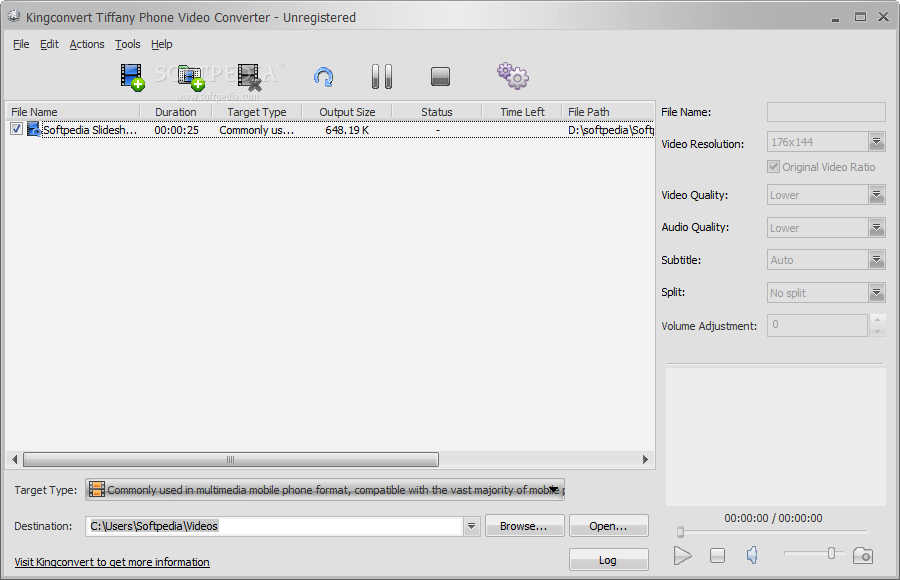Screen dimensions: 900x580
Task: Select the Softpedia Slidesh… file name
Action: click(x=90, y=130)
